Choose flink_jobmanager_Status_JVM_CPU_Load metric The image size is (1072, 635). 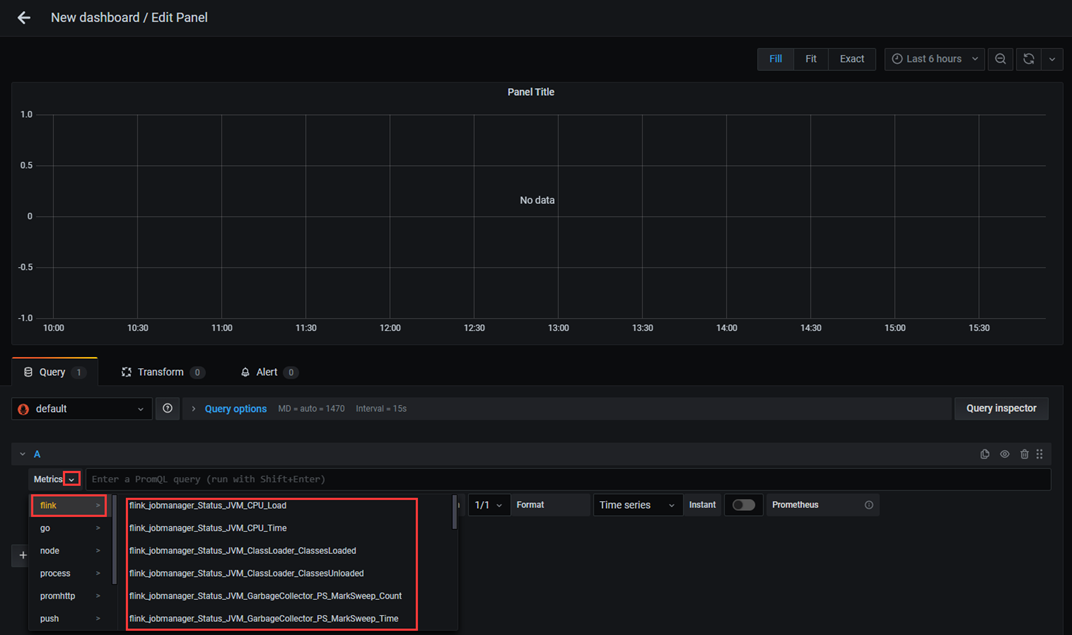(208, 505)
